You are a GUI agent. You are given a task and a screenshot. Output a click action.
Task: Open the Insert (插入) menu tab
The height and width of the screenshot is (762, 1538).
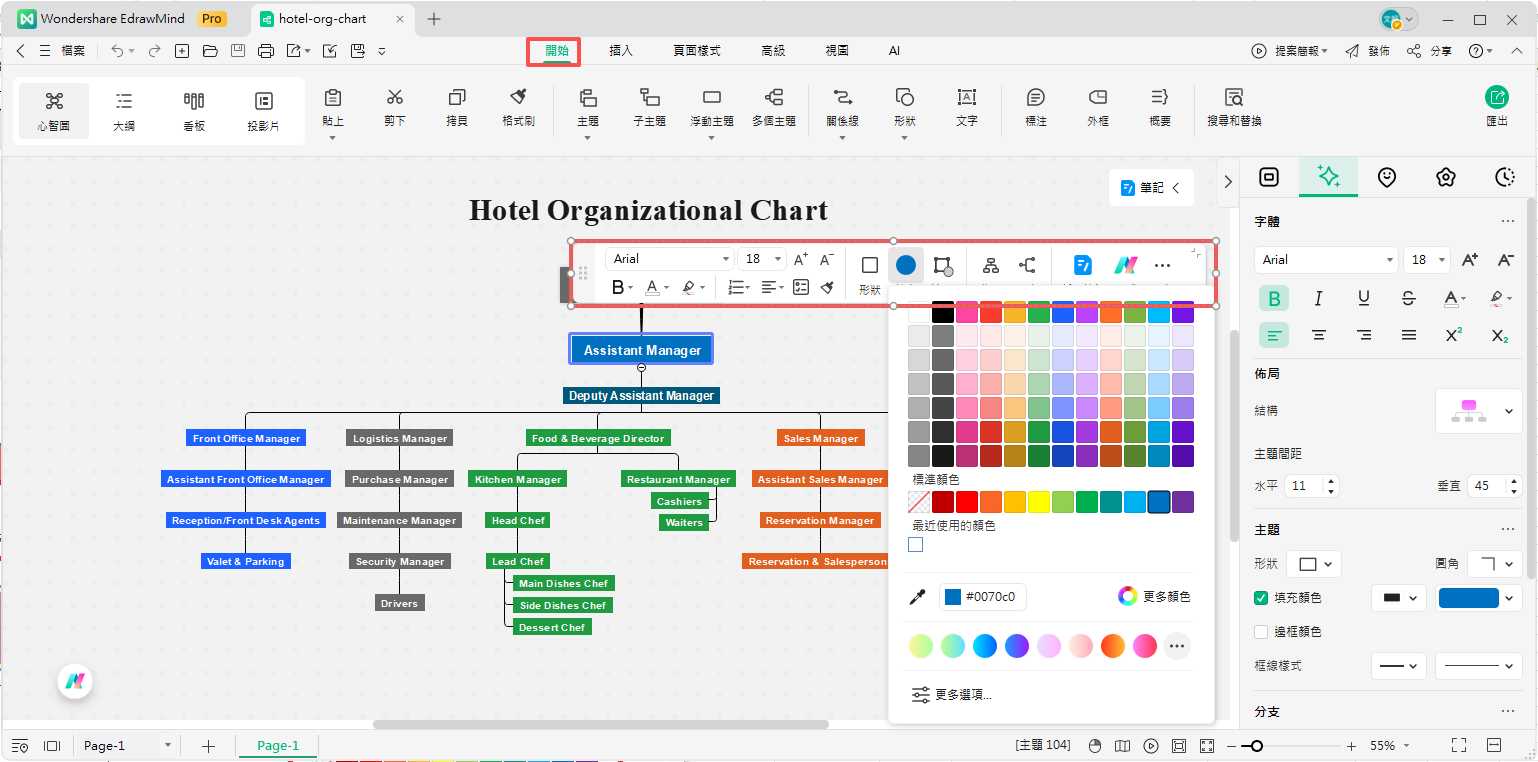tap(621, 51)
